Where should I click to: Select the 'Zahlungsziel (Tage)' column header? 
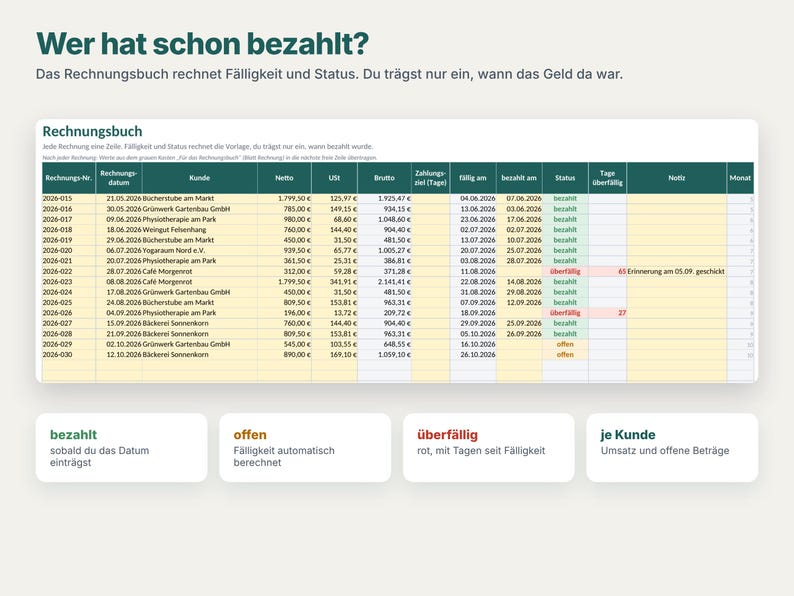pos(430,178)
